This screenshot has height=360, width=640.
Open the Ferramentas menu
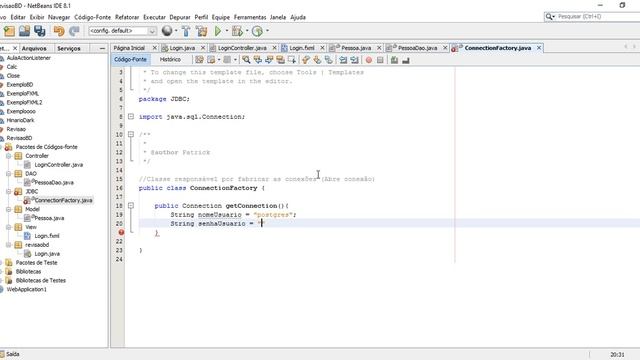tap(250, 17)
